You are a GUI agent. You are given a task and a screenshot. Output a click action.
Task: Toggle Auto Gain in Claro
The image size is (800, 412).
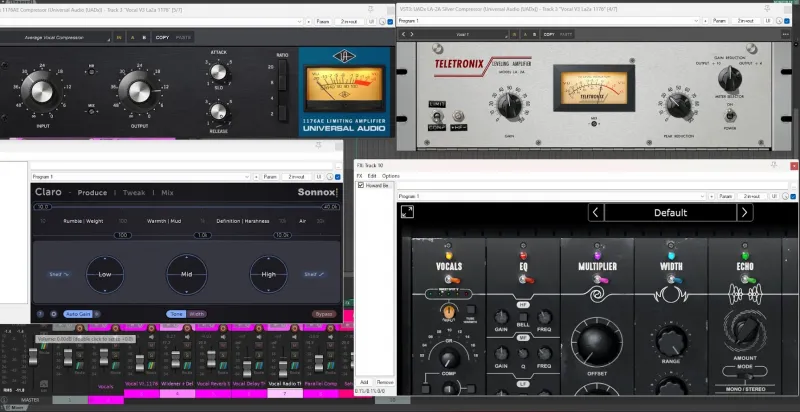[78, 314]
